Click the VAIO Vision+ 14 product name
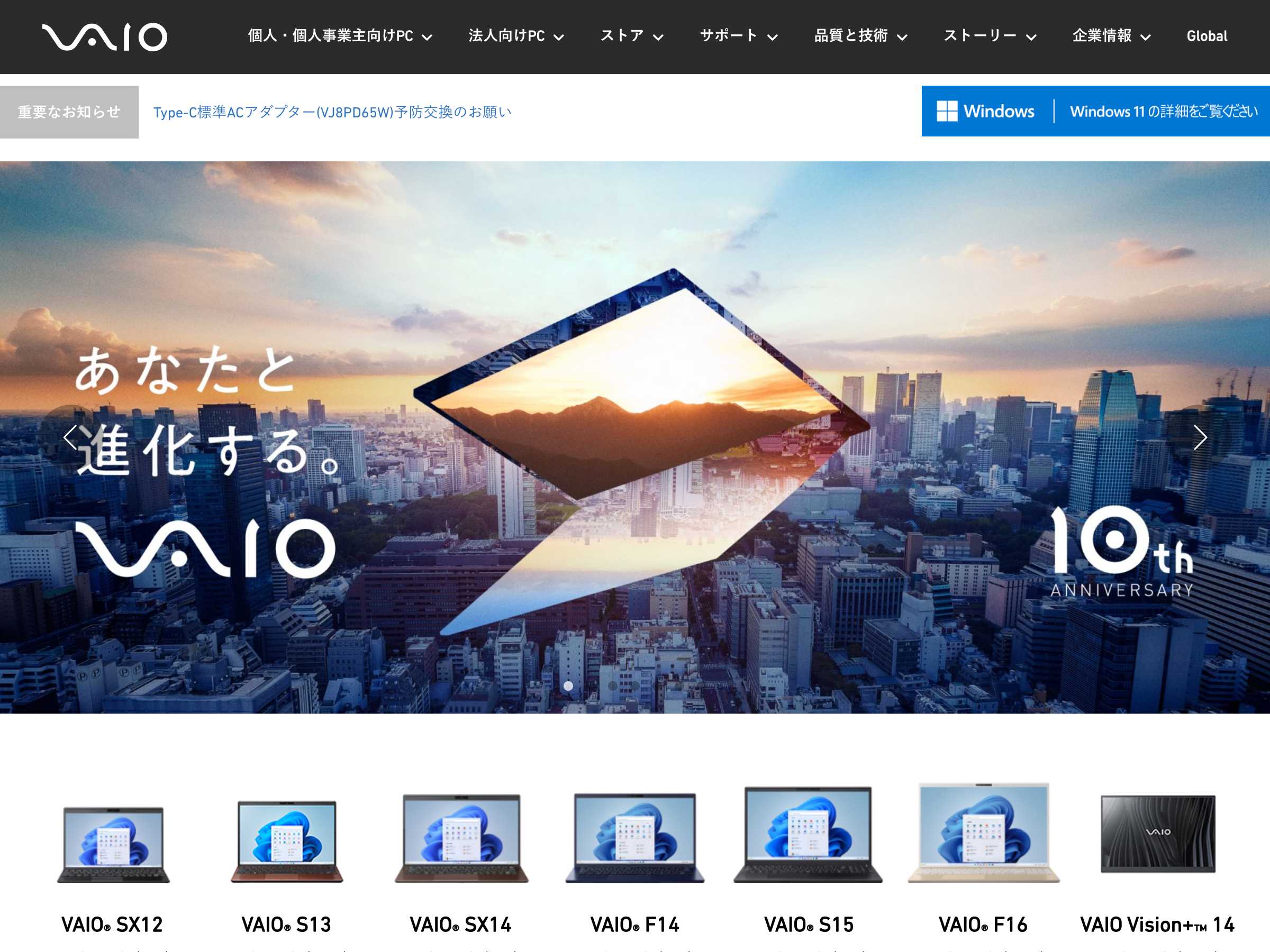 coord(1157,924)
